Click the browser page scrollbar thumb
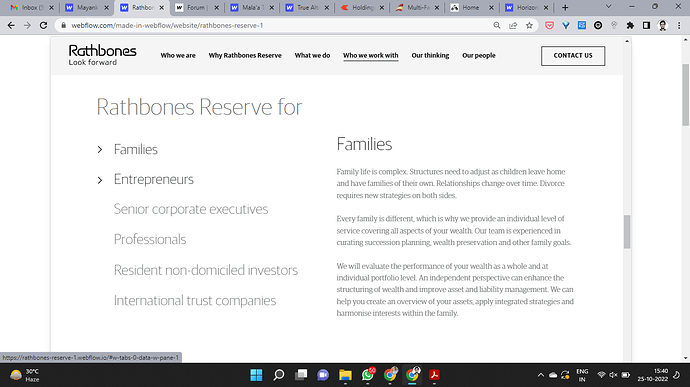690x387 pixels. point(686,95)
